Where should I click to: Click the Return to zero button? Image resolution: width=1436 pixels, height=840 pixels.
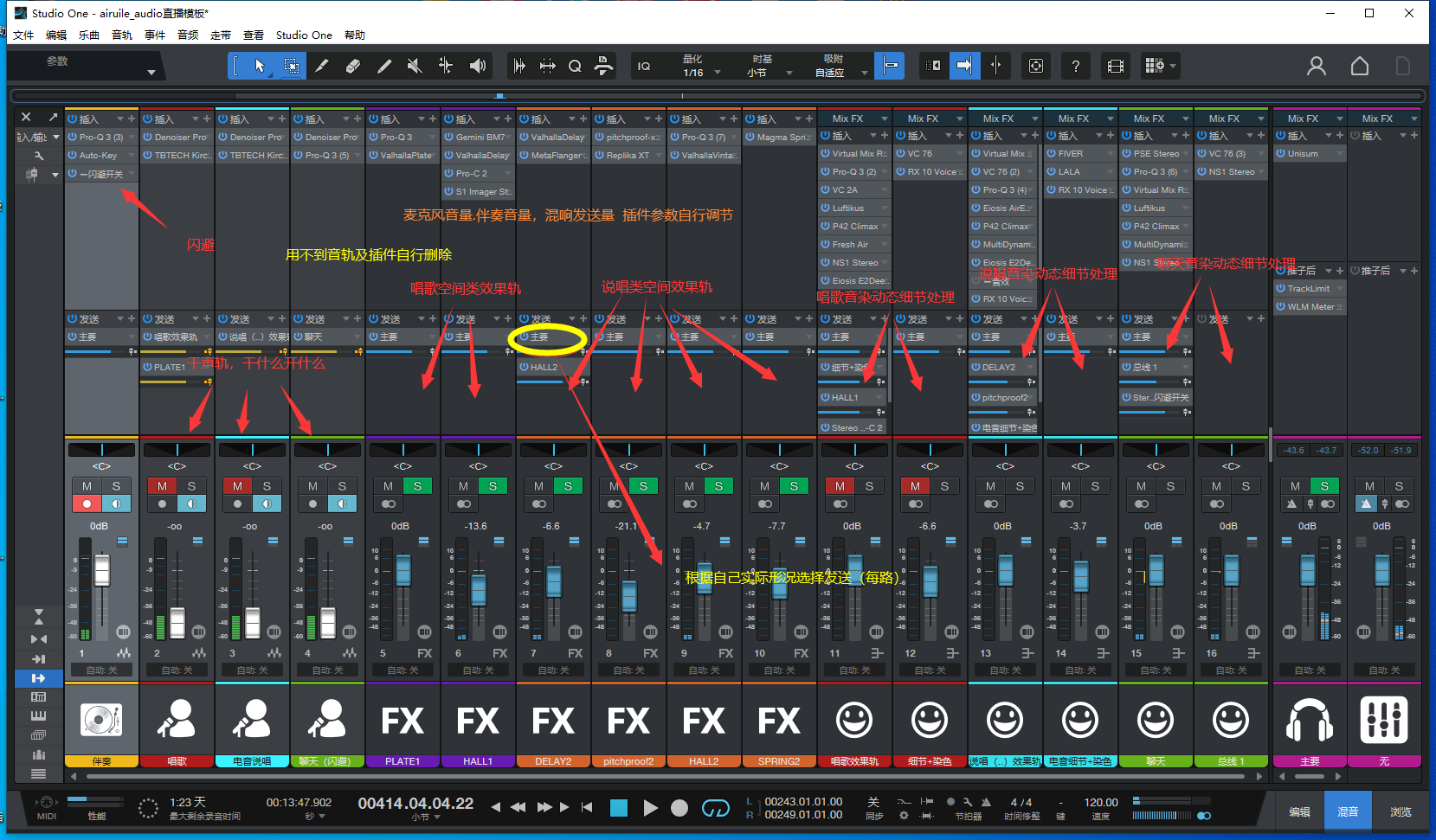[x=587, y=807]
